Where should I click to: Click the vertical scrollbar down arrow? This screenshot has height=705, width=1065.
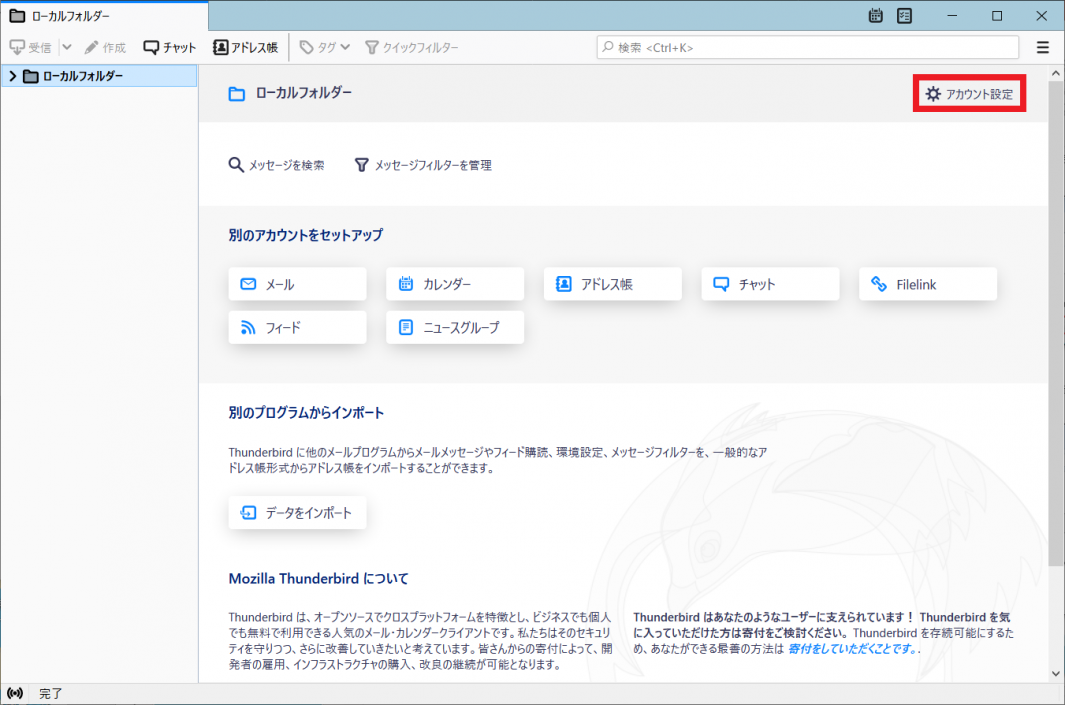click(x=1056, y=673)
